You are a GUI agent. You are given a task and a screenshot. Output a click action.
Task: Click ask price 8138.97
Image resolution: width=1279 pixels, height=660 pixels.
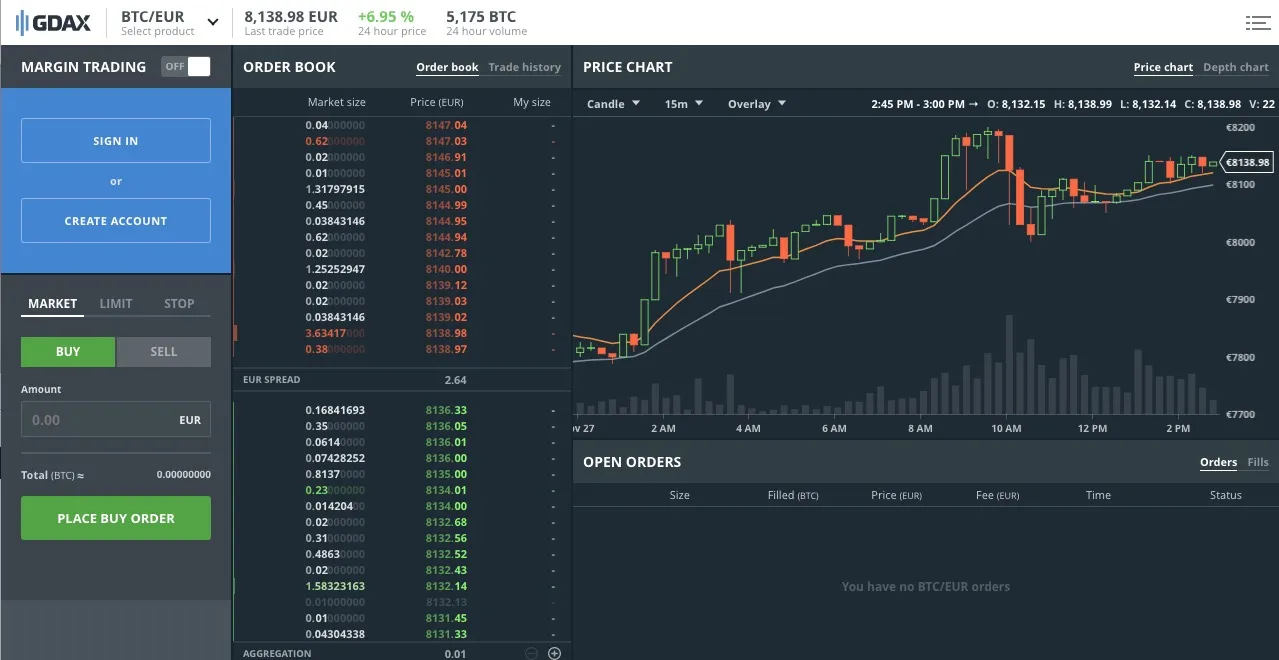tap(446, 349)
